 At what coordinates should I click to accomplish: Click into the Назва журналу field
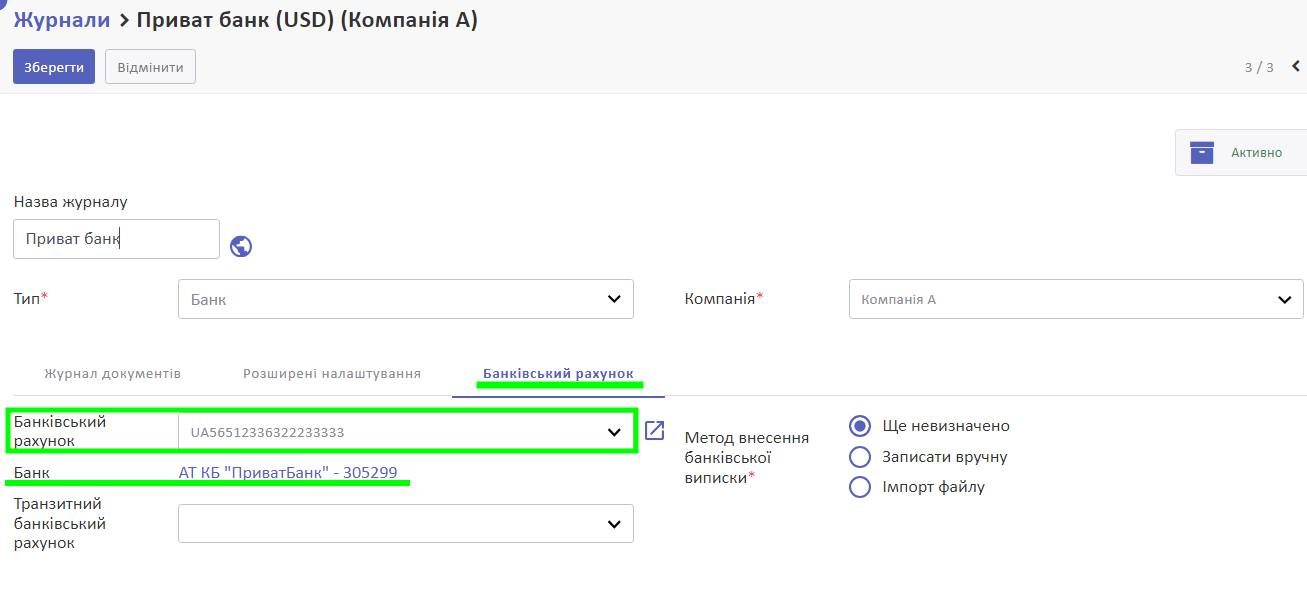pos(116,239)
